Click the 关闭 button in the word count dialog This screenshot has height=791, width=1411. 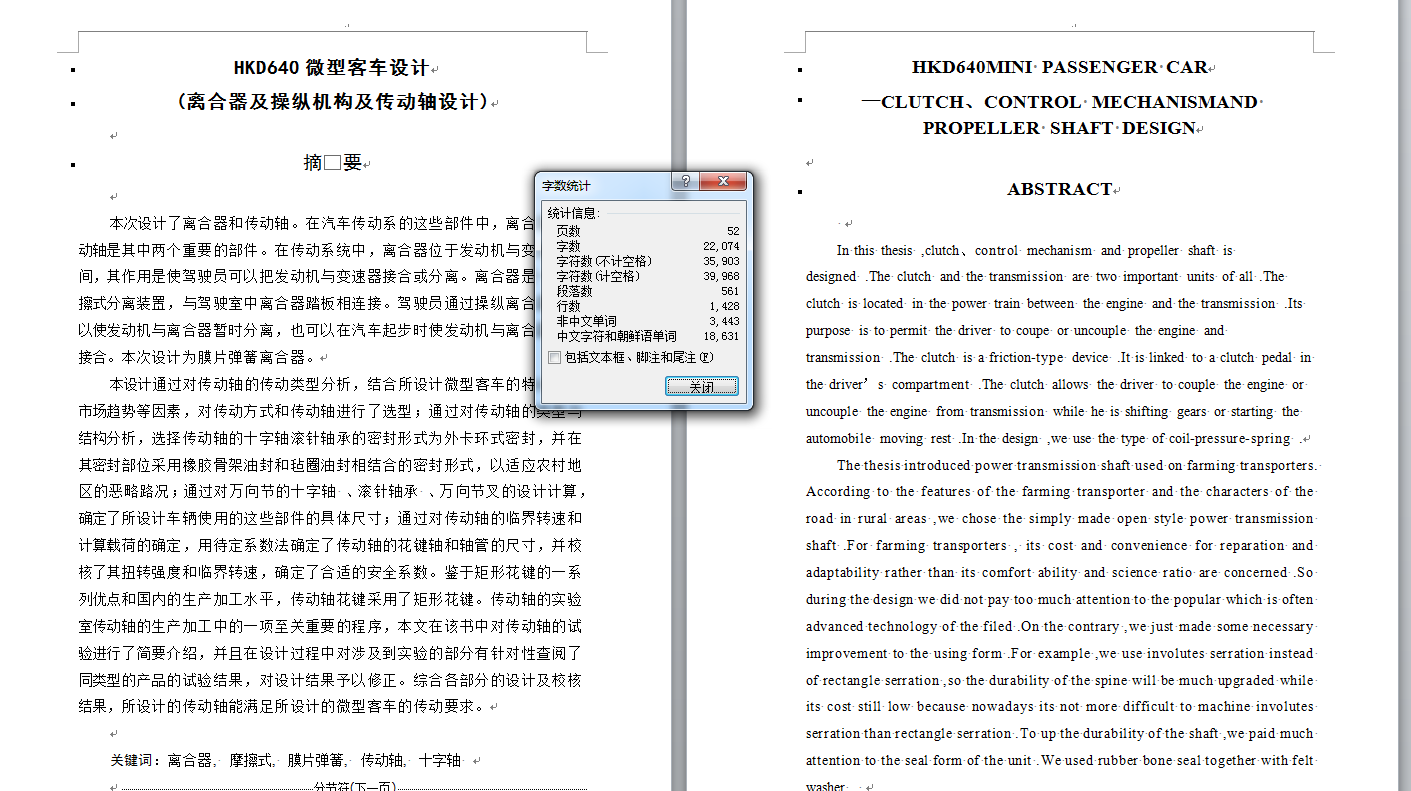coord(702,386)
